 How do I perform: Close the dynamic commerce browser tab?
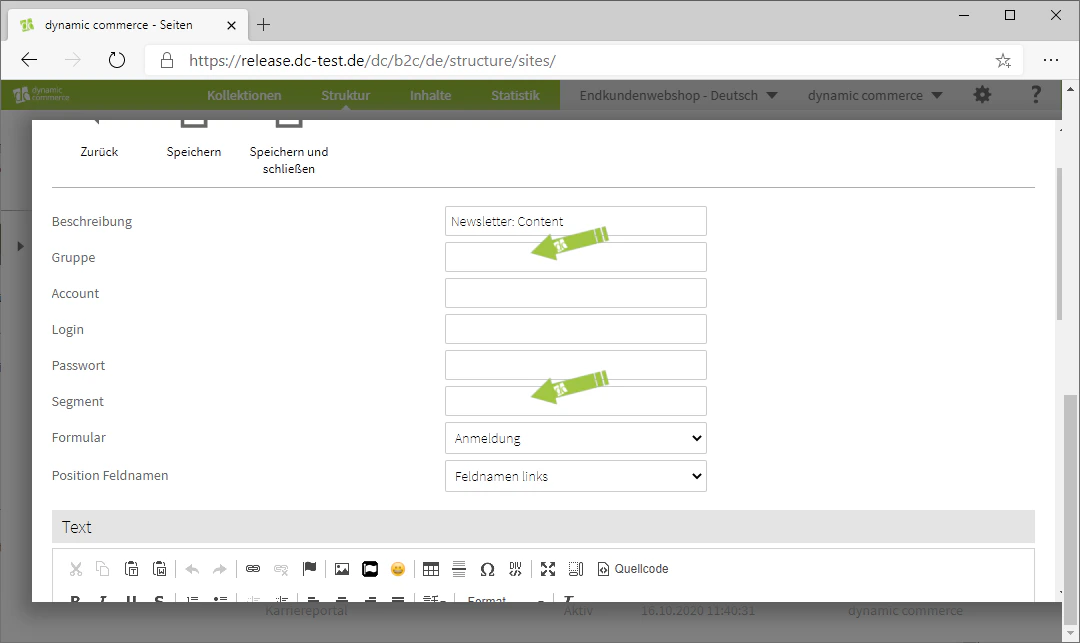coord(231,25)
